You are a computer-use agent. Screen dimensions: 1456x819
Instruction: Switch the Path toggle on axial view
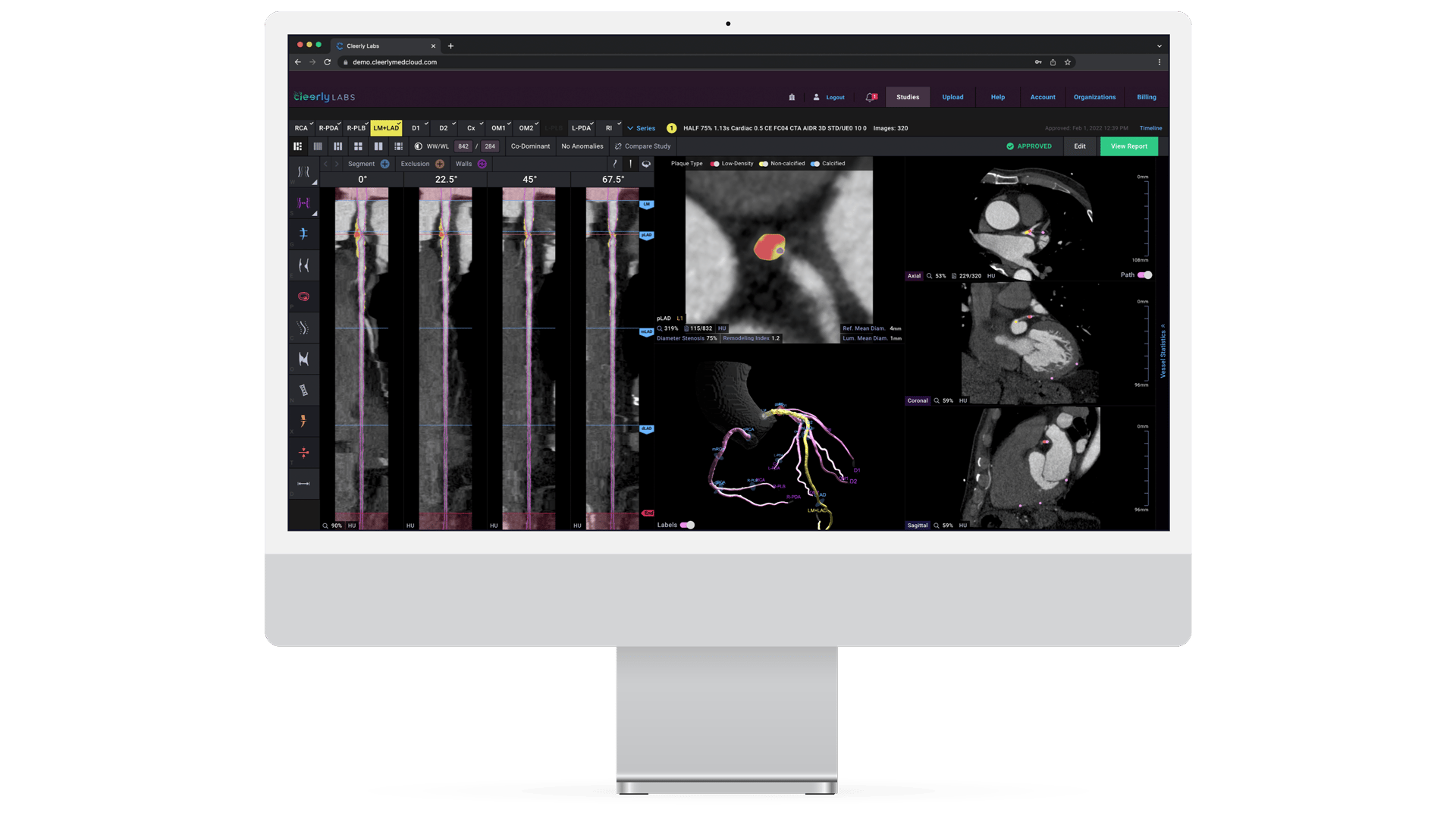1144,275
